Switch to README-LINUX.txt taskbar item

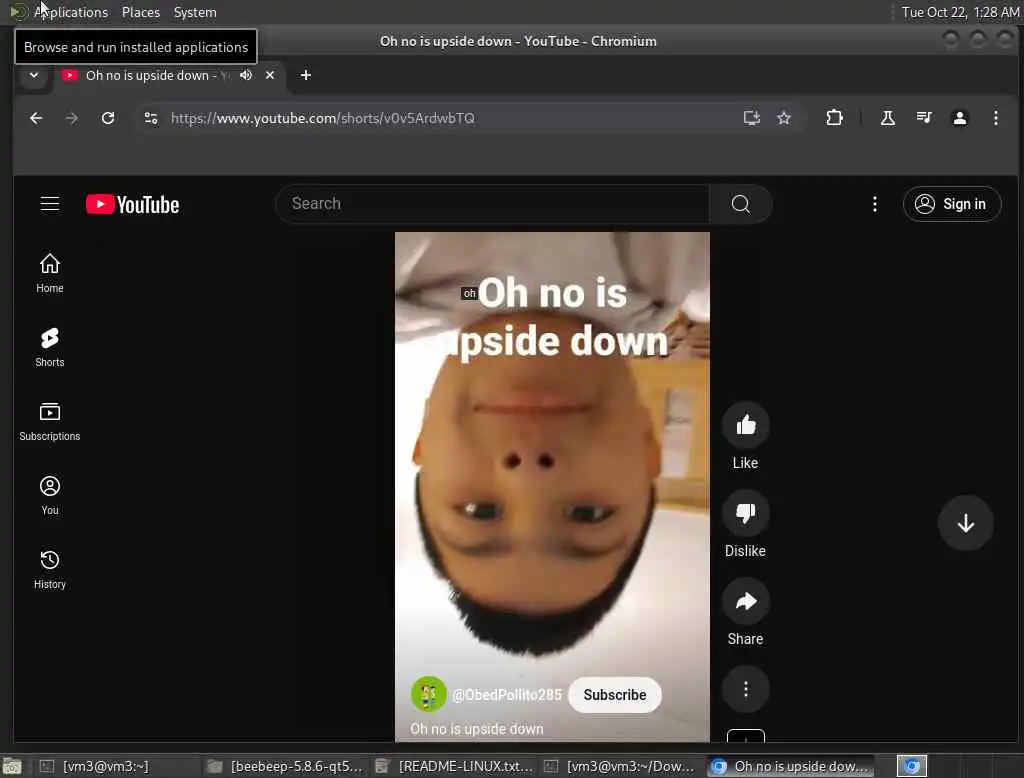pos(455,766)
